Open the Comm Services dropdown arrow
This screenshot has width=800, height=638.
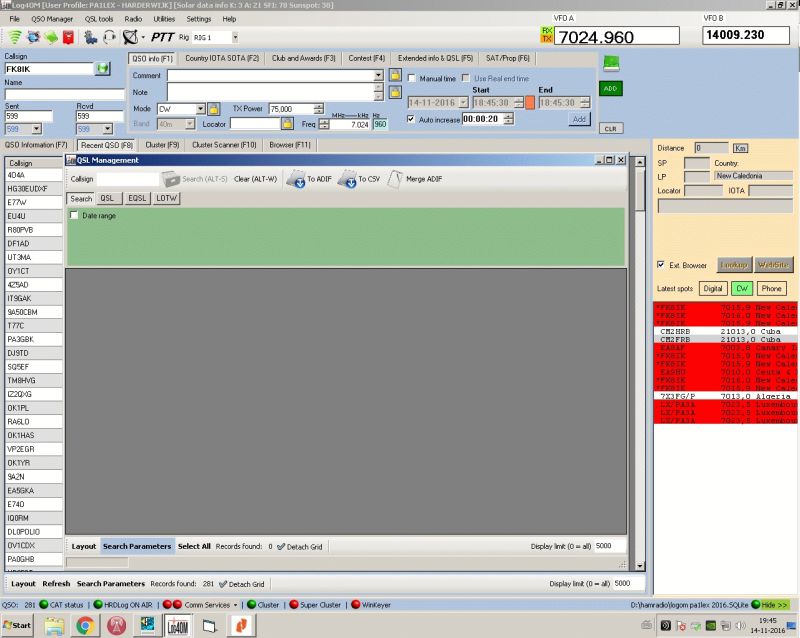[235, 605]
